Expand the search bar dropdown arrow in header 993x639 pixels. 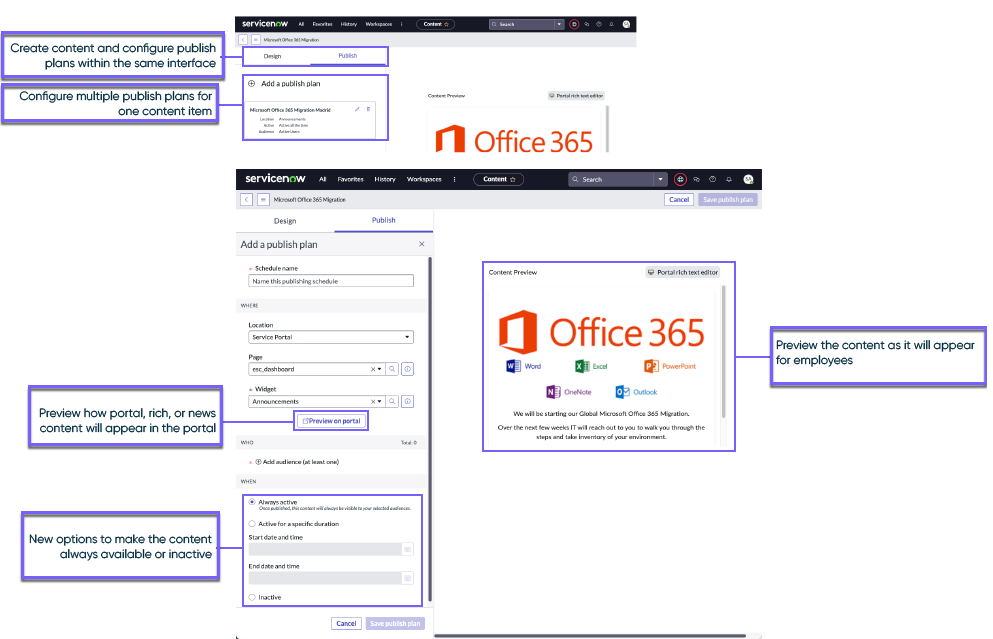tap(661, 179)
